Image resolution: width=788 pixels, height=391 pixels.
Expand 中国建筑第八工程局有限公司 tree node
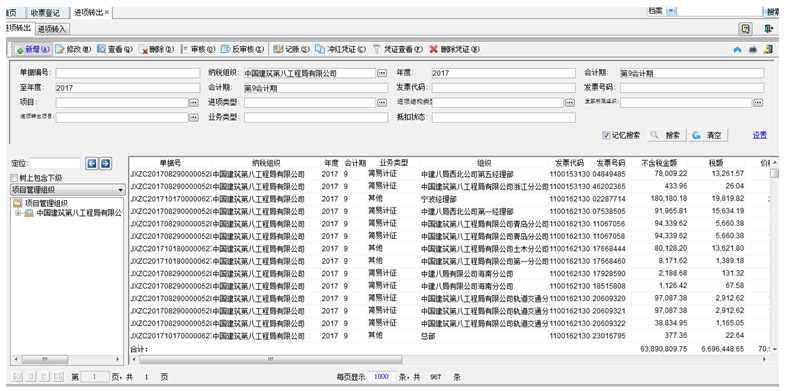tap(18, 213)
